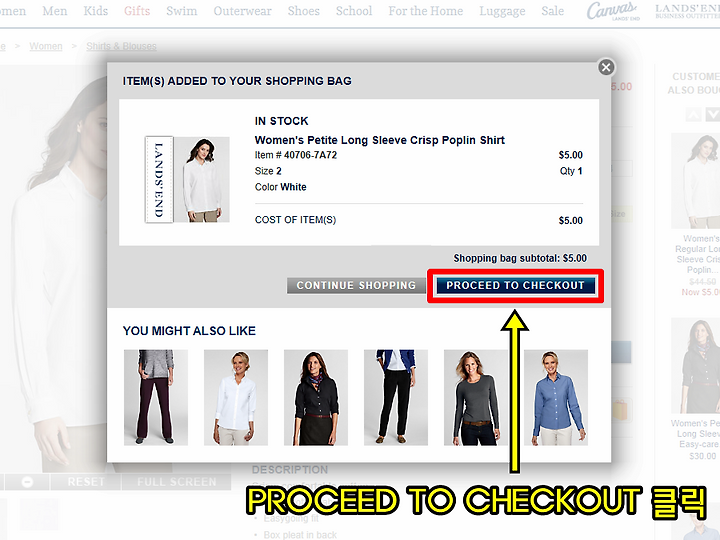Click the Proceed to Checkout button

coord(515,285)
